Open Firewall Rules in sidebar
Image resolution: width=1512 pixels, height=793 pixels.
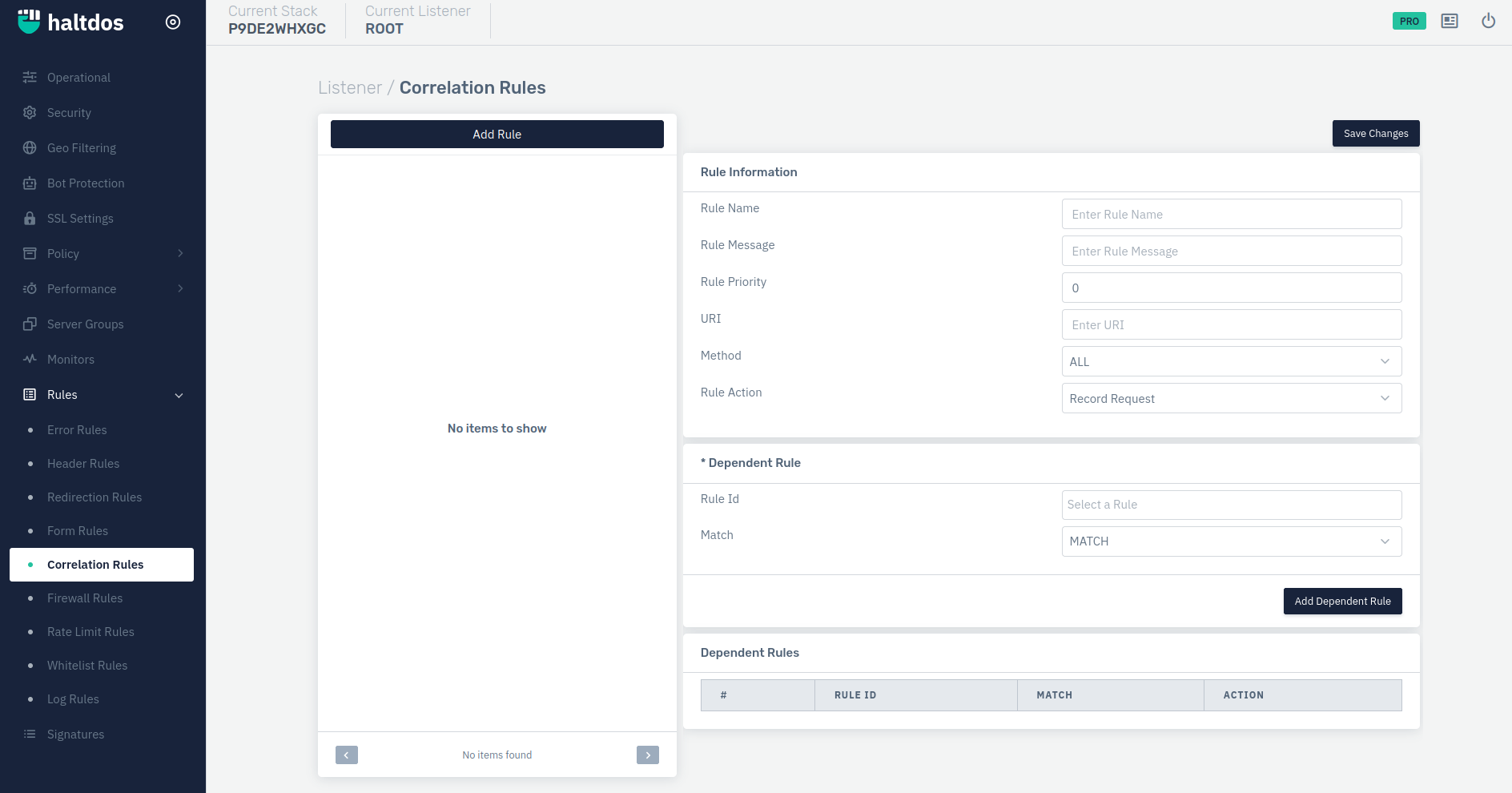(x=85, y=598)
